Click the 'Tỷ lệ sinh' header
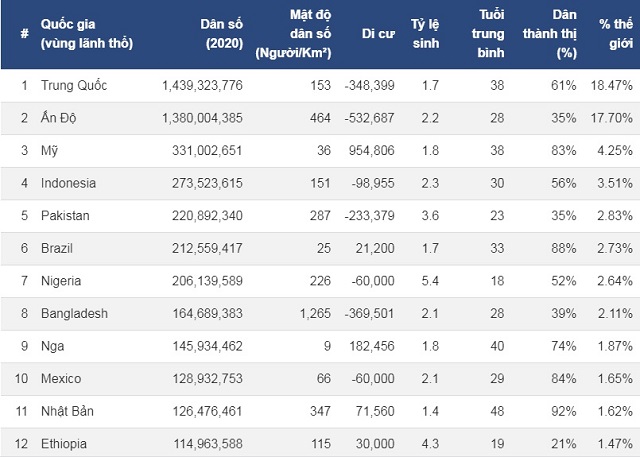 click(425, 34)
